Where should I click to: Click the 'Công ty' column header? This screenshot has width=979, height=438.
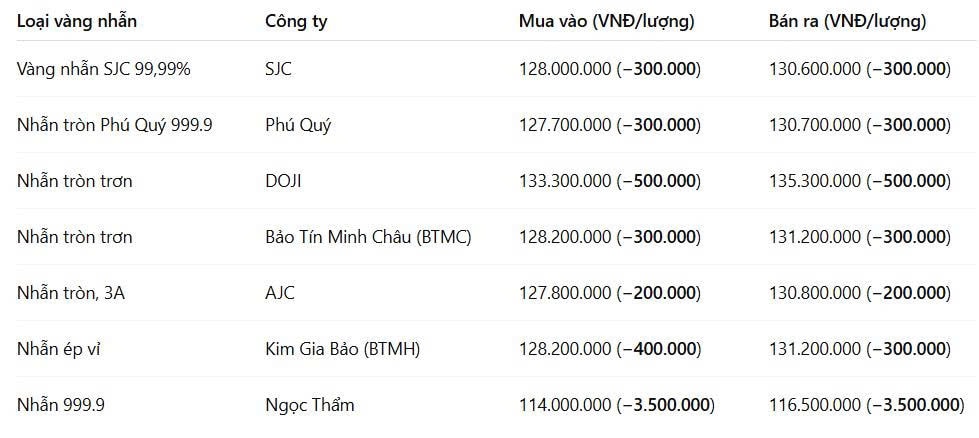click(x=297, y=22)
